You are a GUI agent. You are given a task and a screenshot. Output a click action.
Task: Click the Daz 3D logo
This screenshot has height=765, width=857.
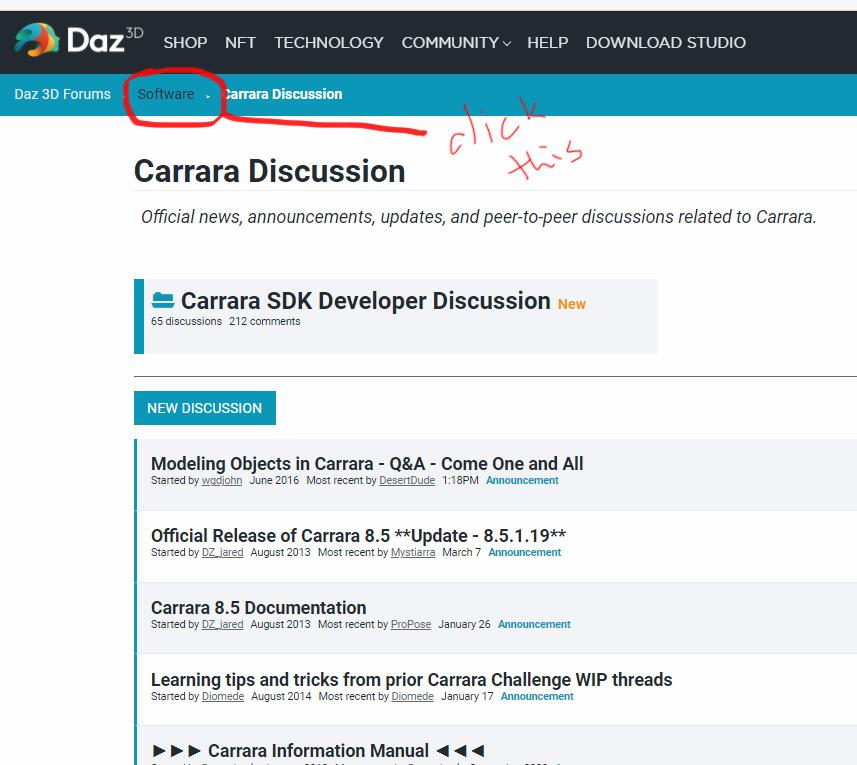[78, 40]
